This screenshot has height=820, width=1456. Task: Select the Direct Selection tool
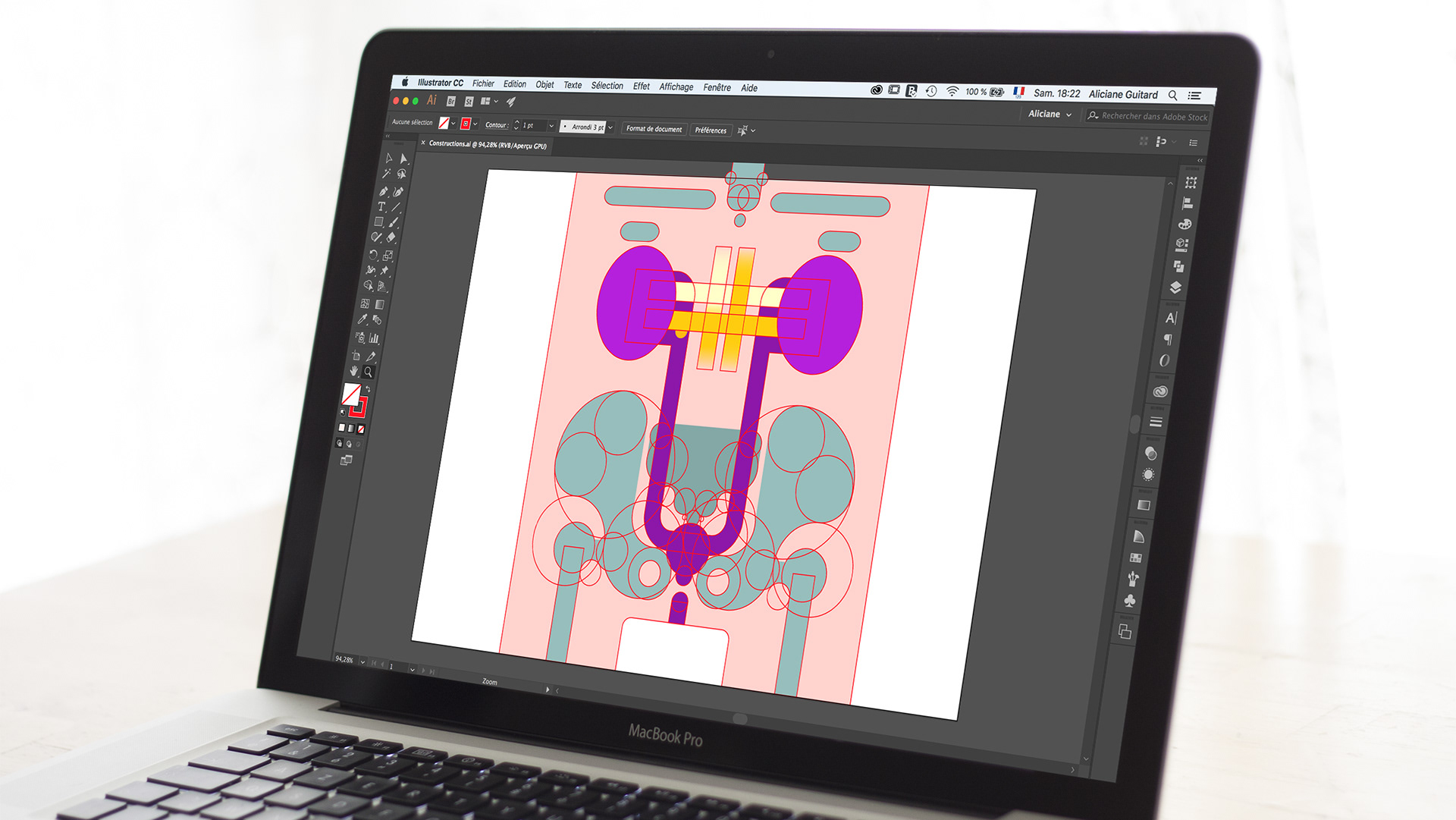(403, 159)
